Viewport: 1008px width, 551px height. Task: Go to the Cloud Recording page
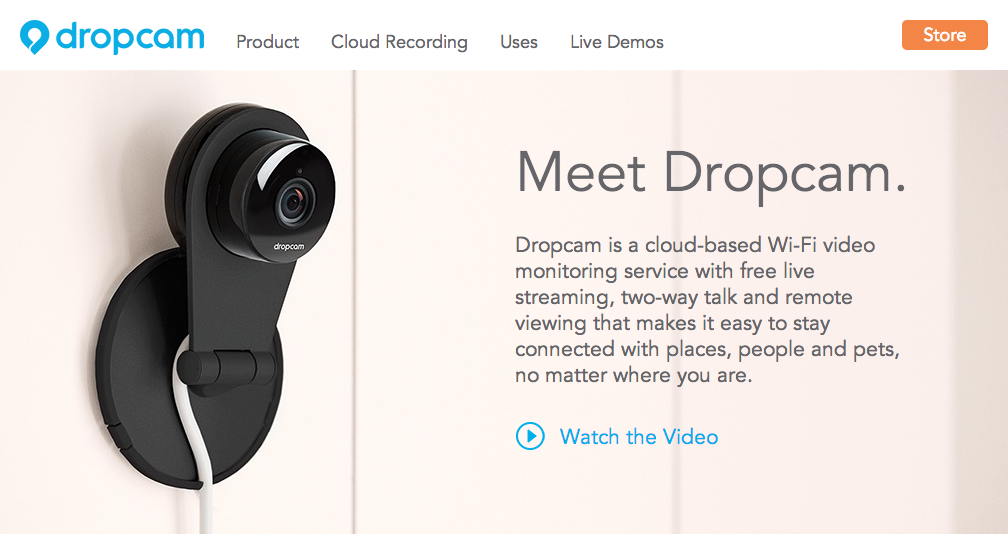399,42
